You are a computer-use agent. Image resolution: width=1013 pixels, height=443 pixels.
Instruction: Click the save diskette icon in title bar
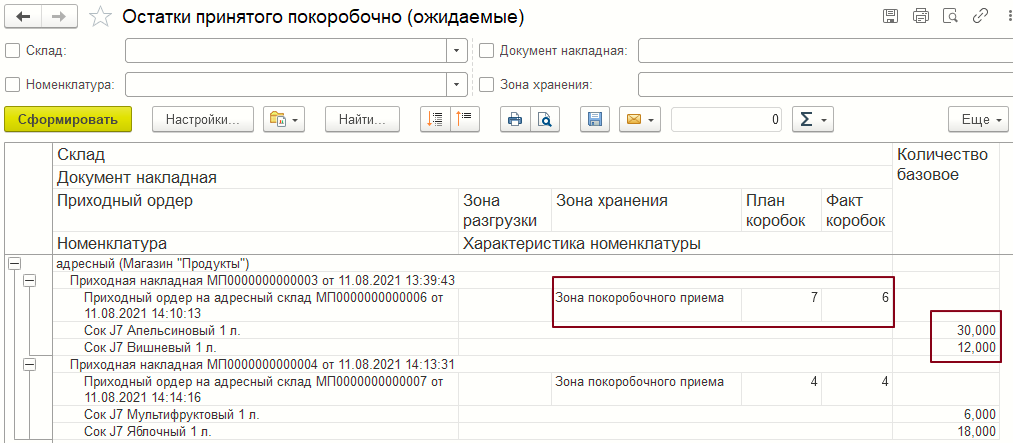tap(890, 17)
